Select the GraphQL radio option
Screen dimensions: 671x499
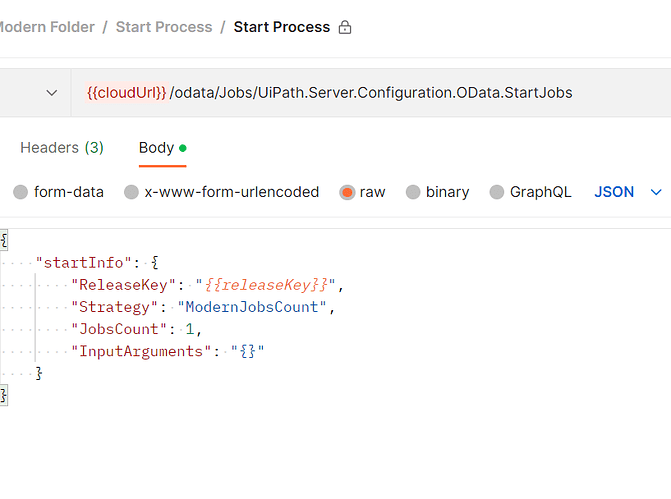point(496,192)
